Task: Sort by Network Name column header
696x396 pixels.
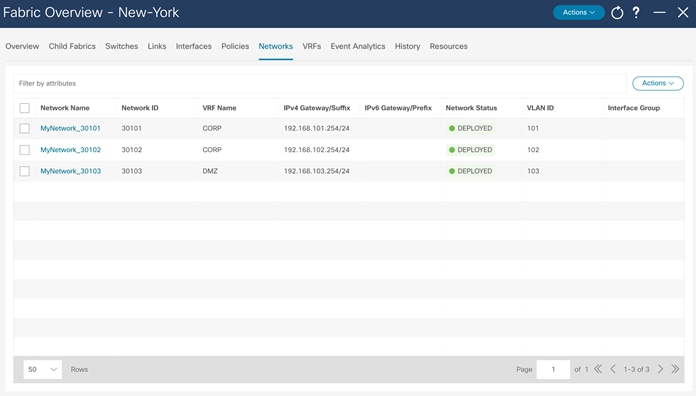Action: pyautogui.click(x=65, y=108)
